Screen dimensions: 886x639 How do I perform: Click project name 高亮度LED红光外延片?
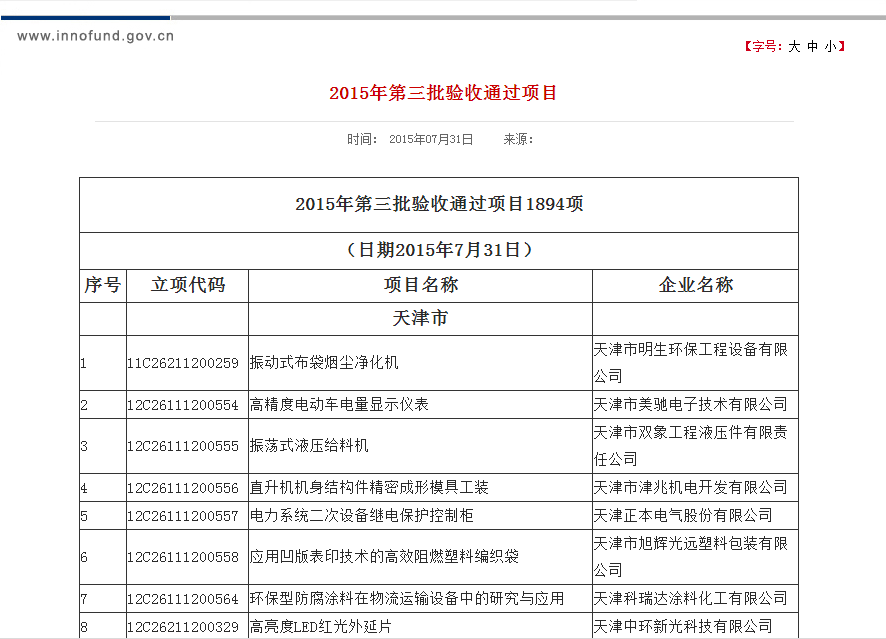[321, 627]
